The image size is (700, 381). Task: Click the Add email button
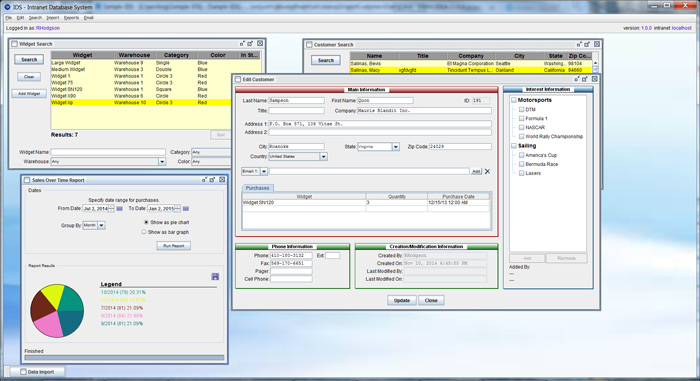pos(476,172)
